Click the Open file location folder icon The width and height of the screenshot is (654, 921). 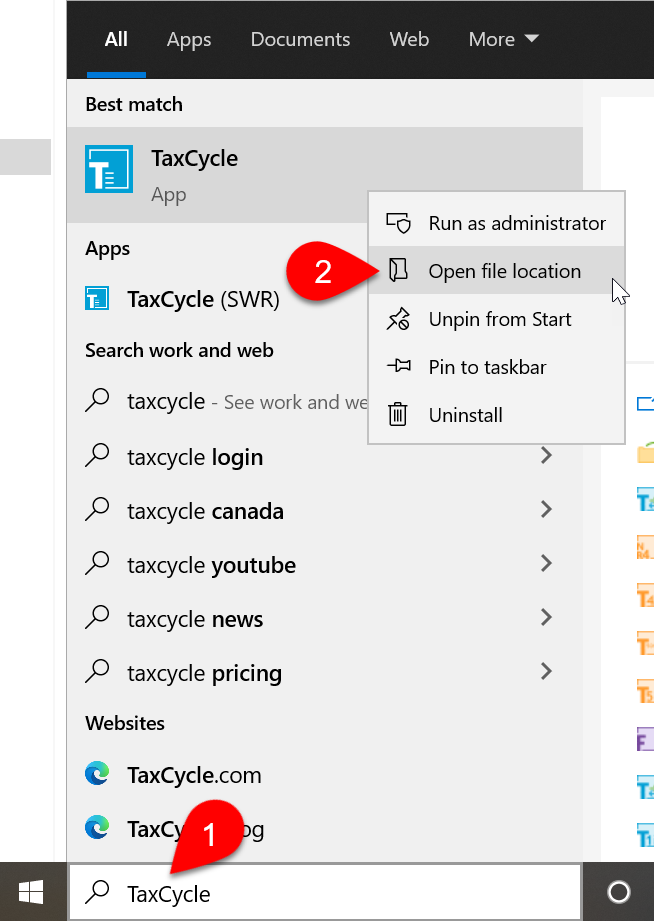click(x=398, y=270)
